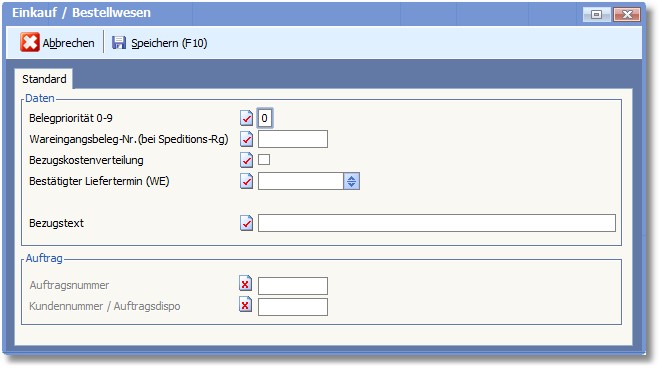Toggle the checkmark icon beside Bezugstext

(x=247, y=223)
